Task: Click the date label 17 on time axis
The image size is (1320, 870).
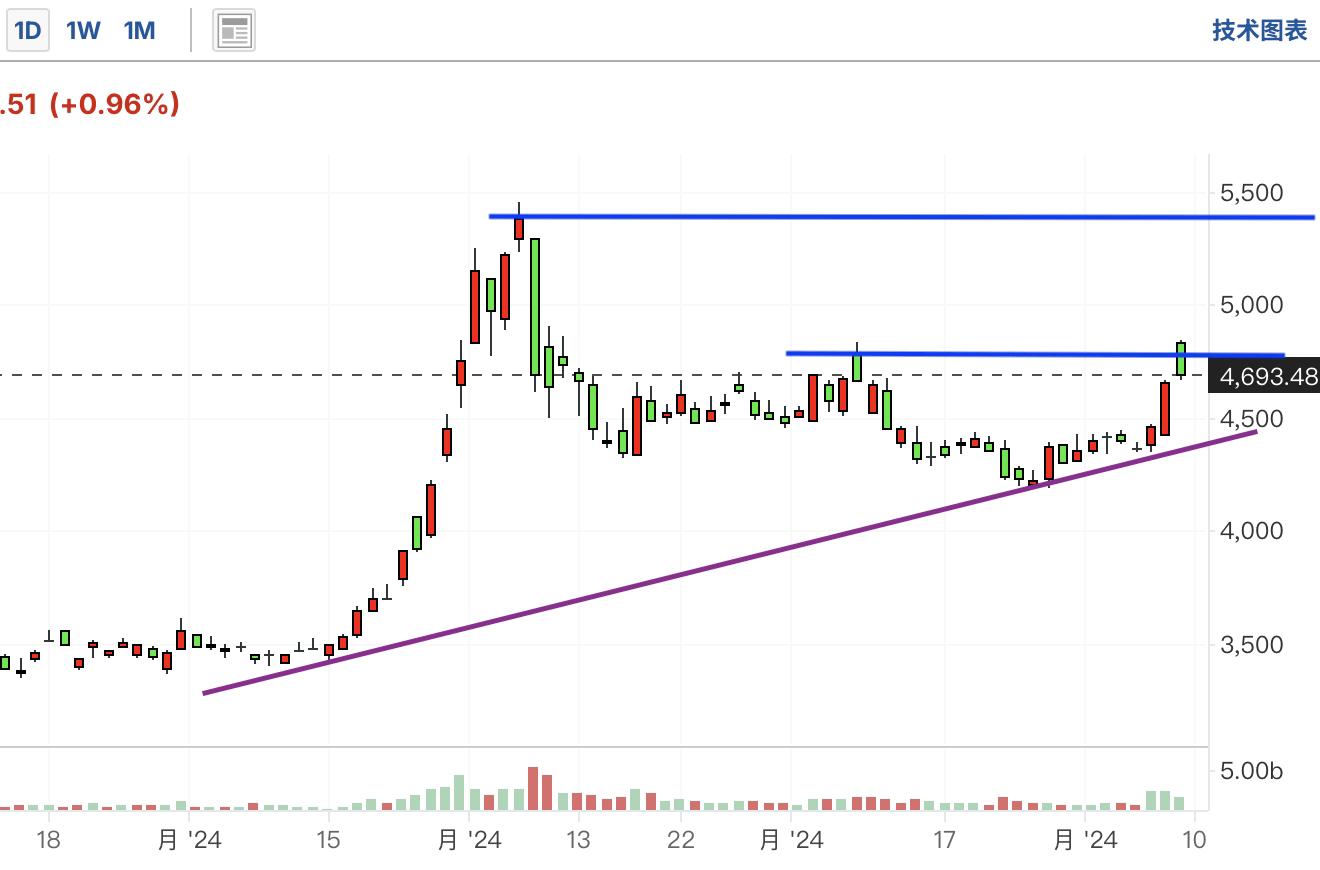Action: point(944,840)
